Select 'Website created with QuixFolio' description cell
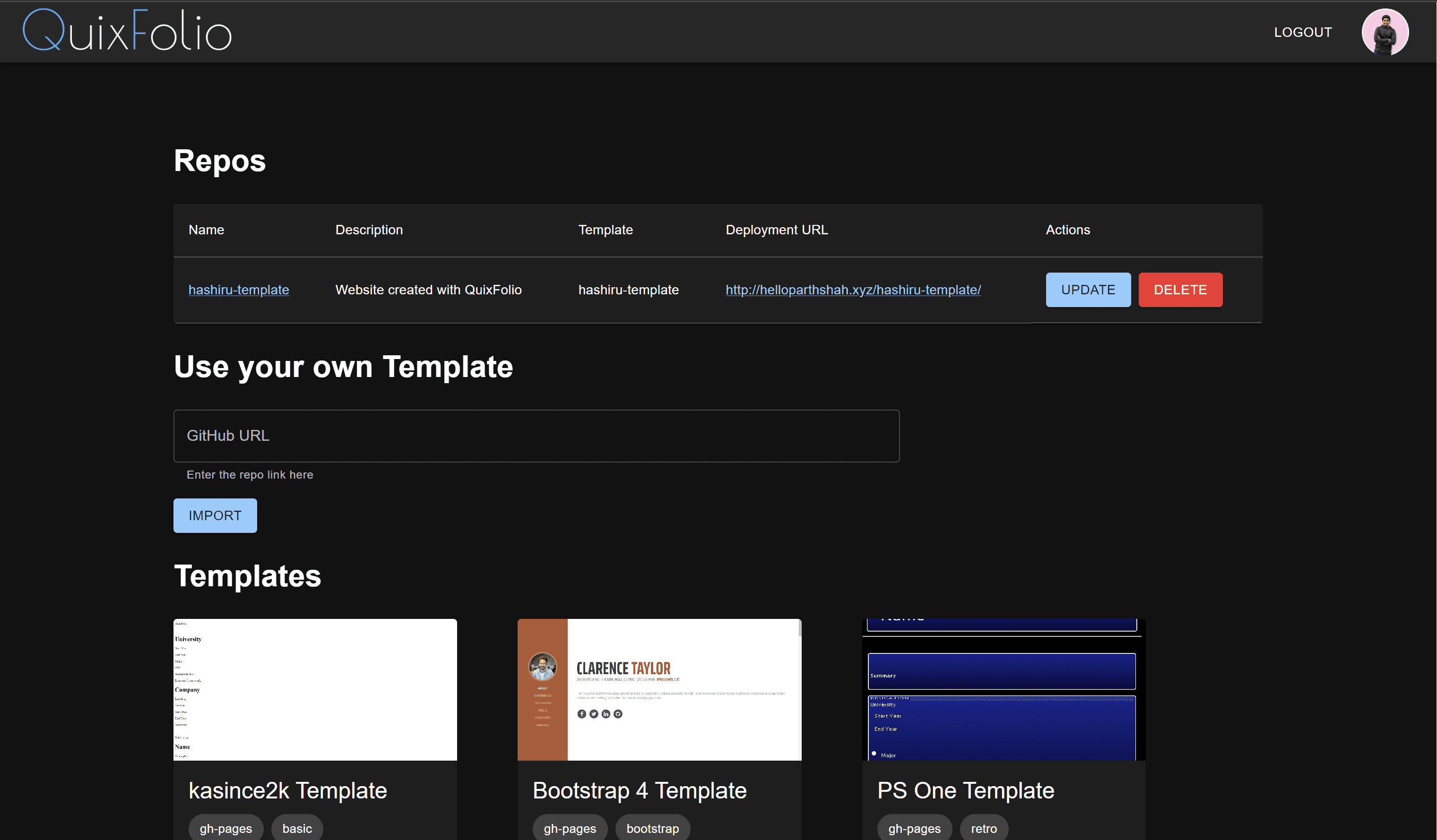The image size is (1437, 840). tap(428, 290)
